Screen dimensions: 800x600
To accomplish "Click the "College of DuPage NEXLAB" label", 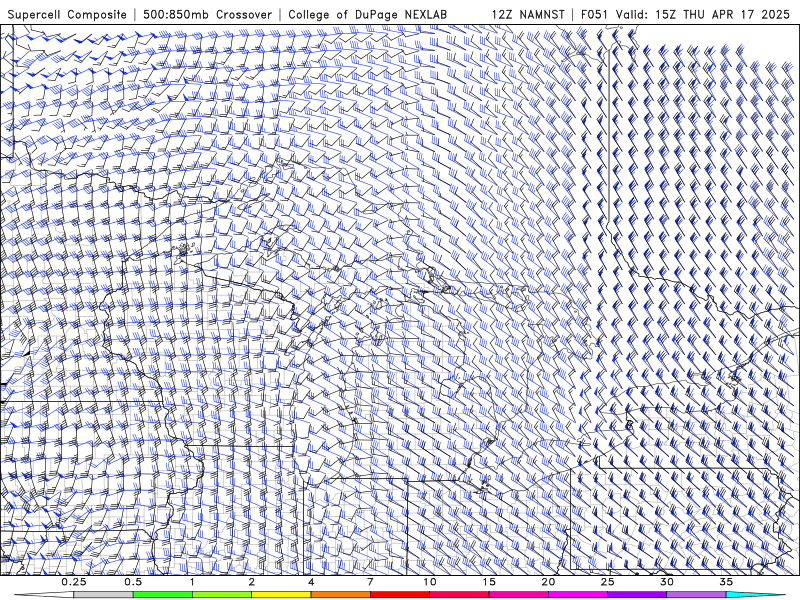I will [367, 14].
